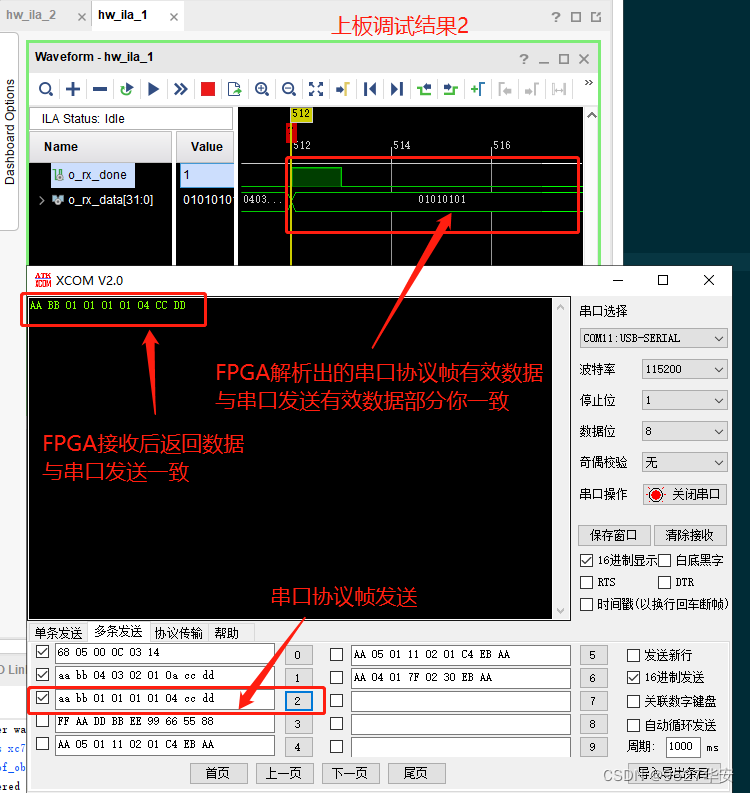Viewport: 750px width, 793px height.
Task: Zoom out of the waveform
Action: pyautogui.click(x=289, y=90)
